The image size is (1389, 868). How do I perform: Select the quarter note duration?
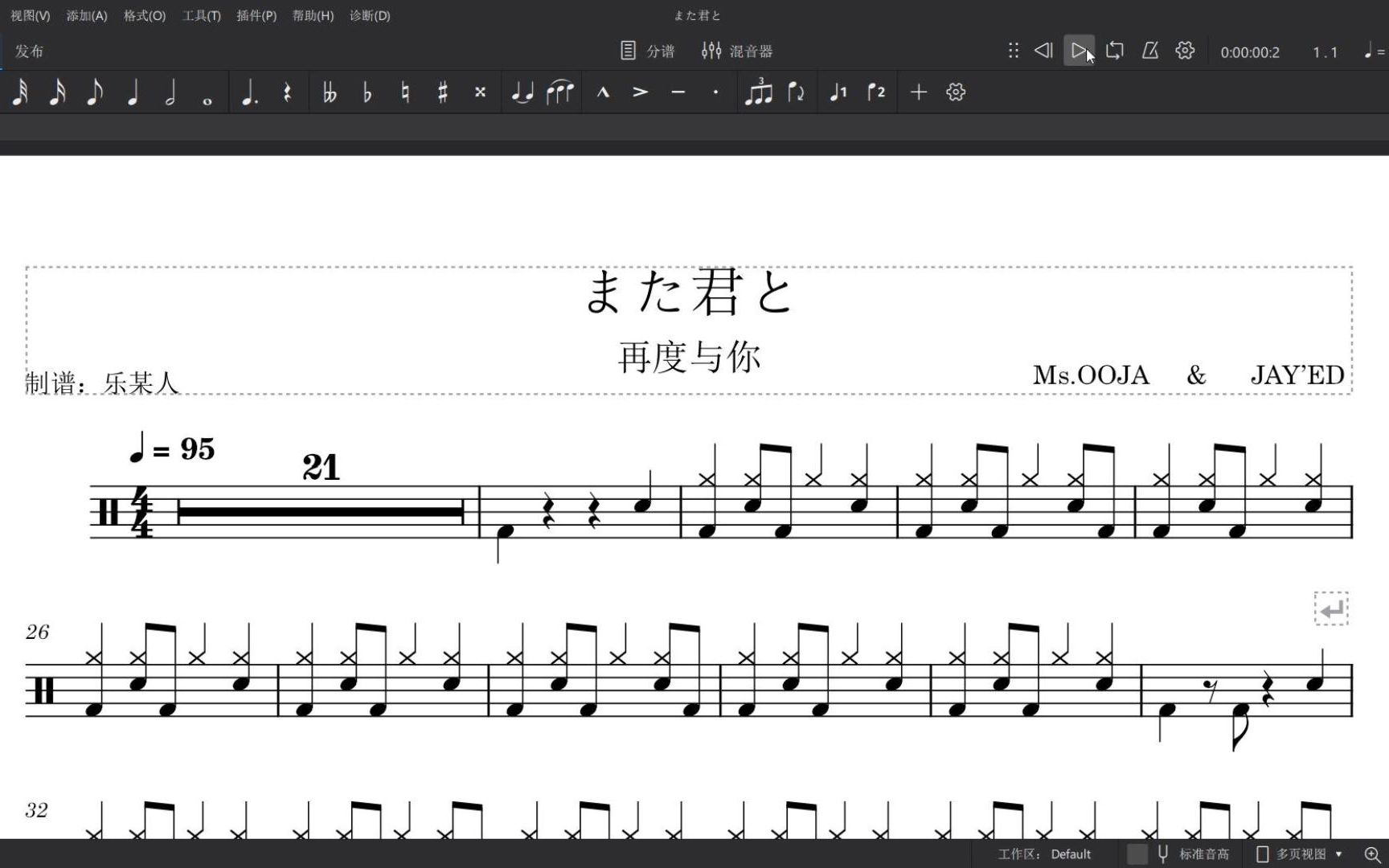coord(133,92)
